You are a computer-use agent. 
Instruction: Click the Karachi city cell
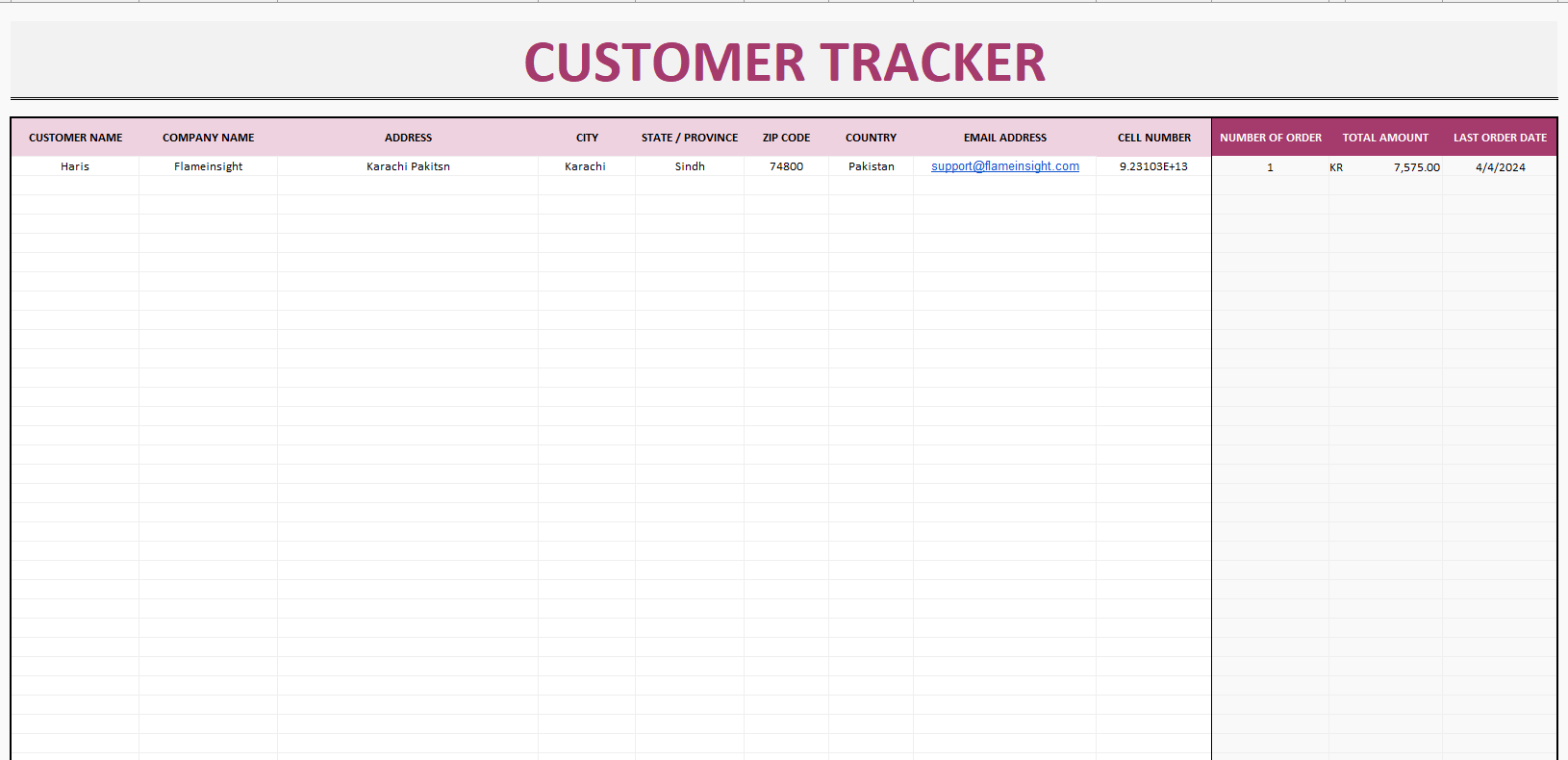pyautogui.click(x=586, y=166)
